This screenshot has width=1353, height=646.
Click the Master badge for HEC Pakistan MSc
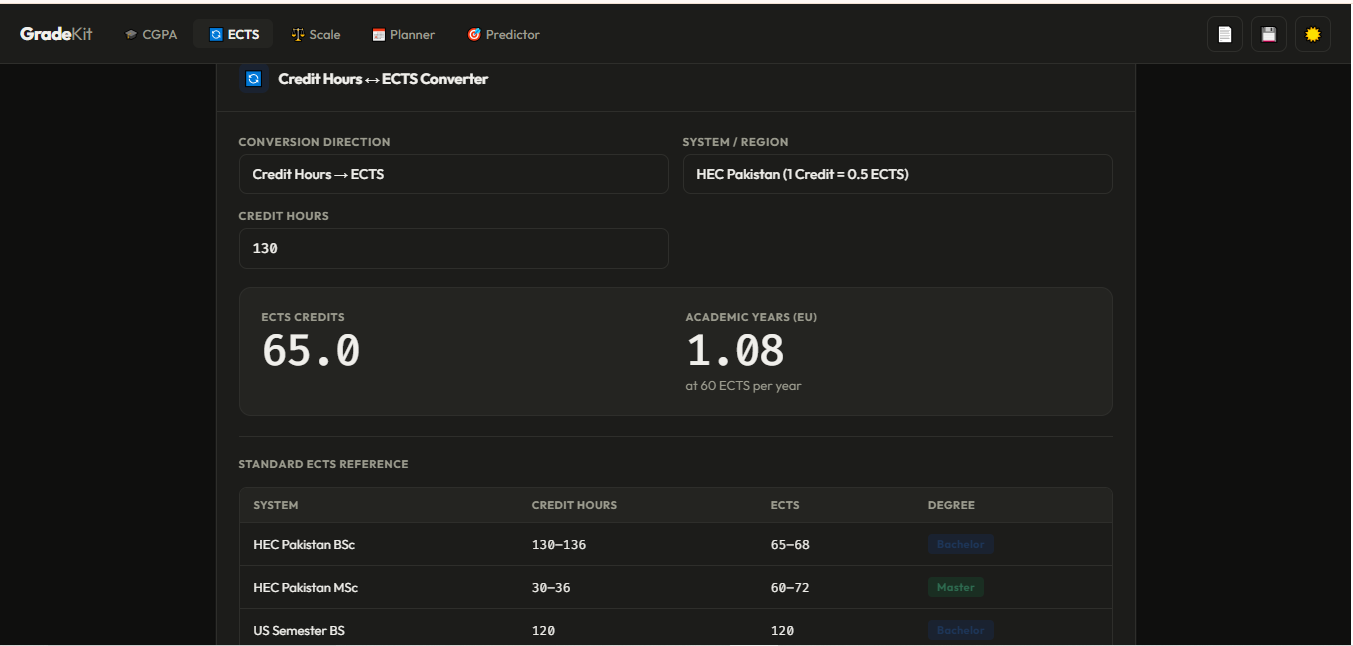[x=955, y=587]
